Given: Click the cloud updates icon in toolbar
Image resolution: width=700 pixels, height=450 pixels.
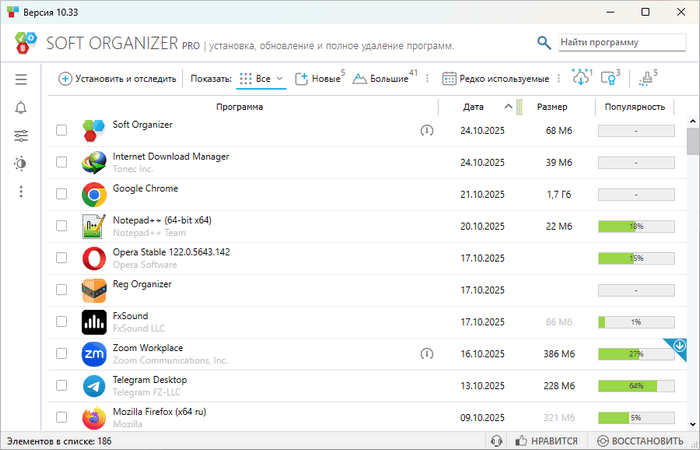Looking at the screenshot, I should (581, 79).
